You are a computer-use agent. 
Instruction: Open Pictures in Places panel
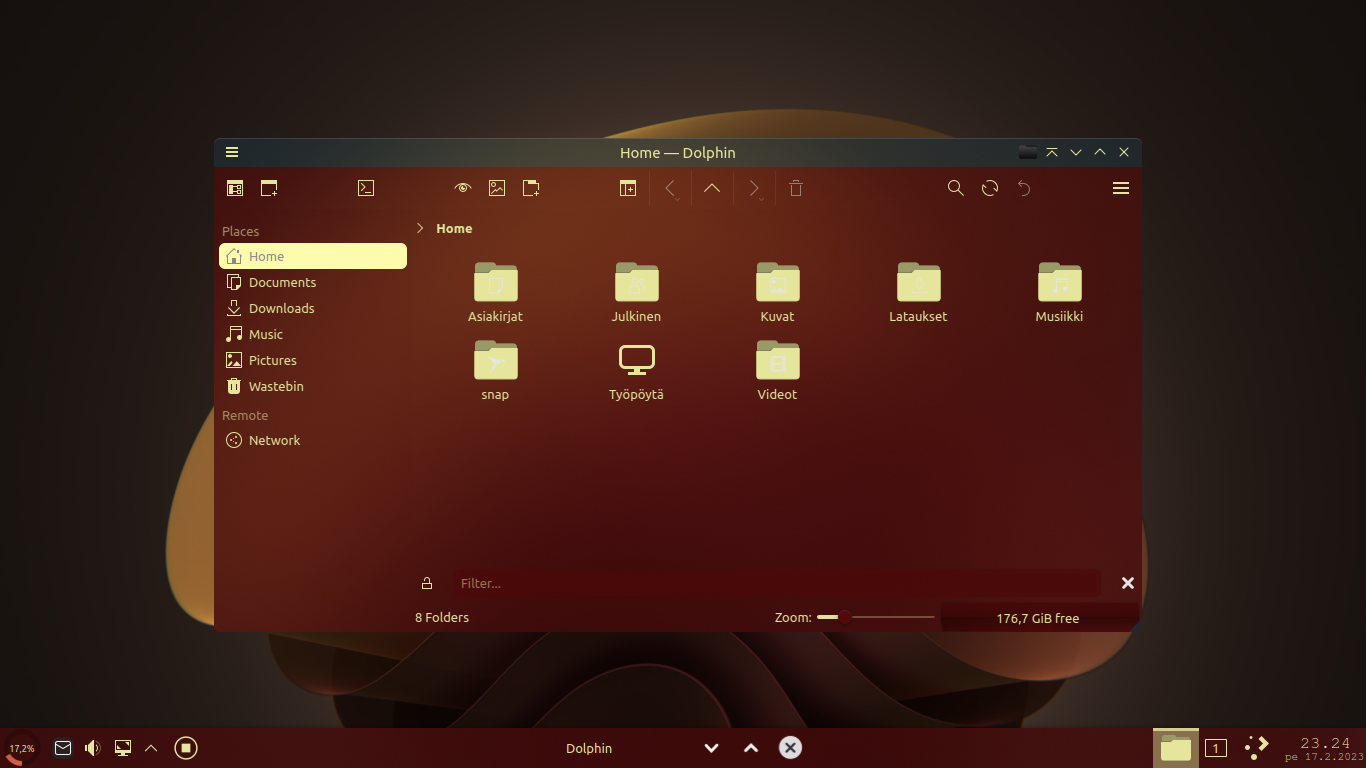coord(313,360)
